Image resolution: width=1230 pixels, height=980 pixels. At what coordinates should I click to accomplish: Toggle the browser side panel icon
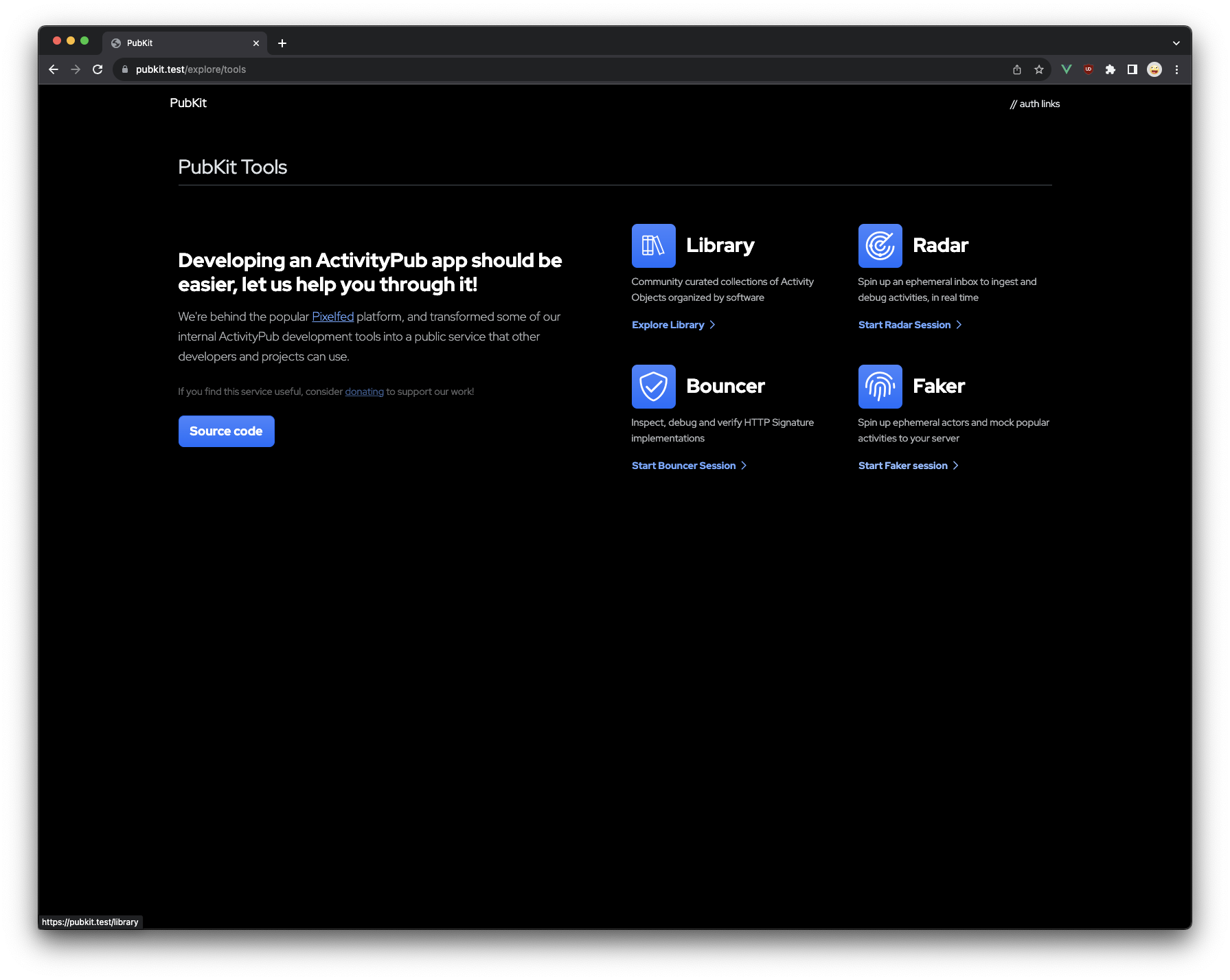[x=1132, y=69]
